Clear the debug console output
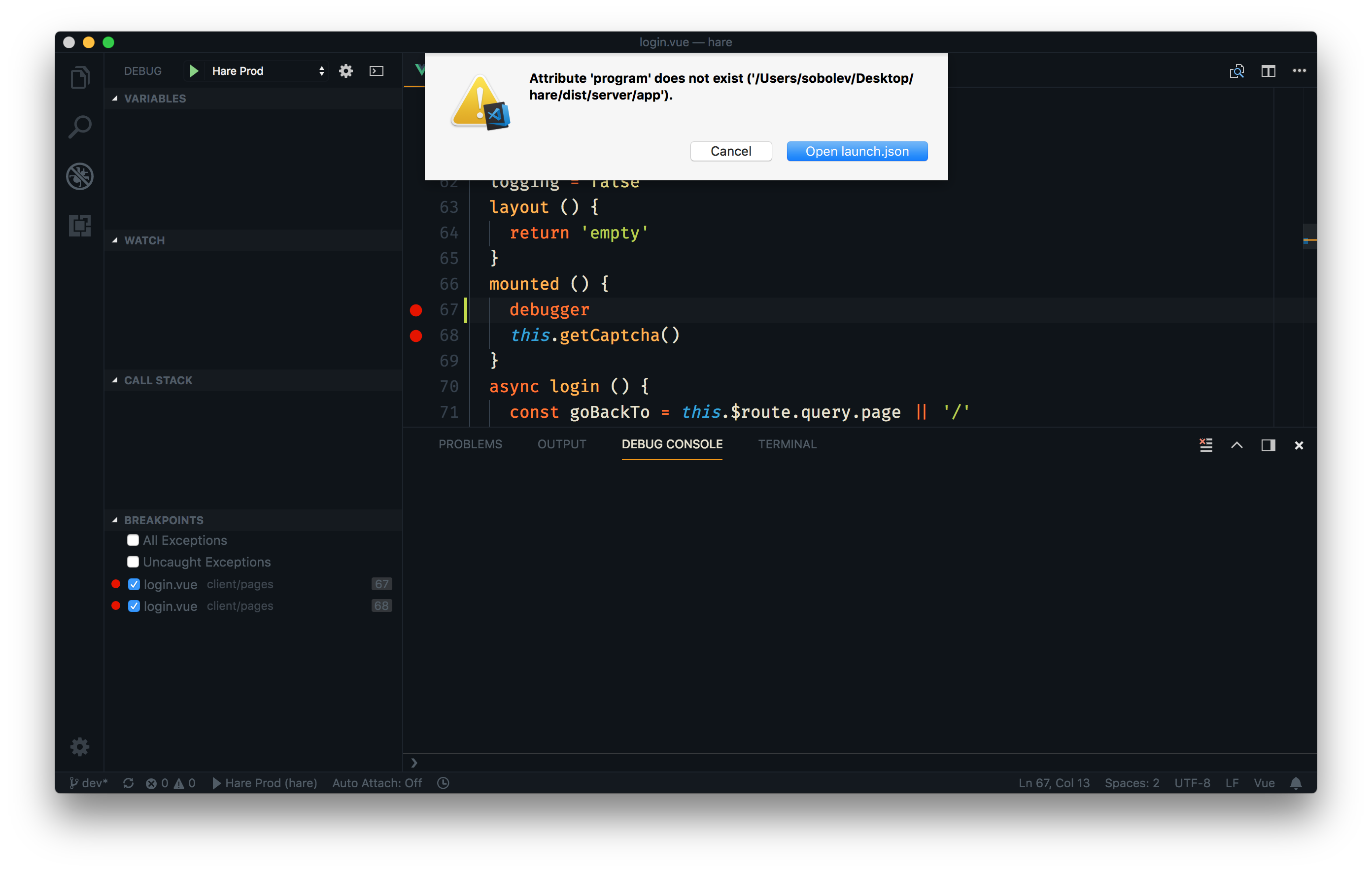Screen dimensions: 1372x872 tap(1206, 445)
